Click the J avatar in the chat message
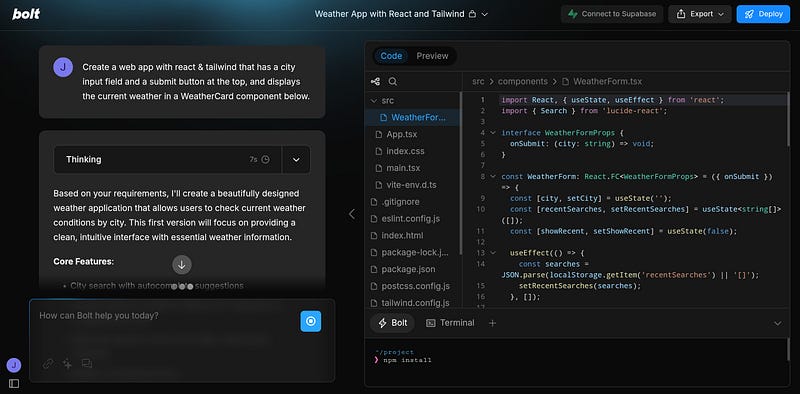800x394 pixels. [63, 67]
